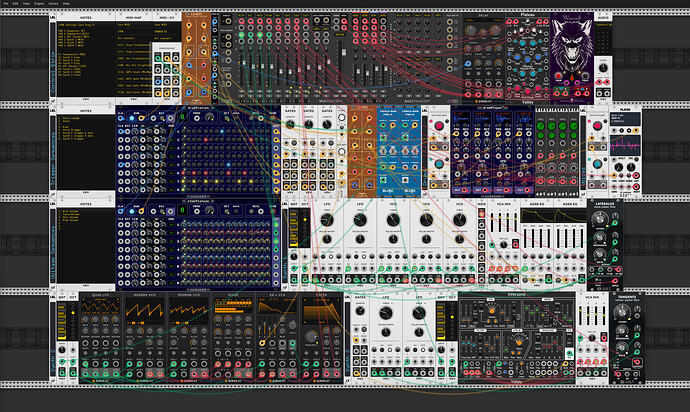Click the LATERALUS cutoff knob
The width and height of the screenshot is (690, 412).
[599, 219]
